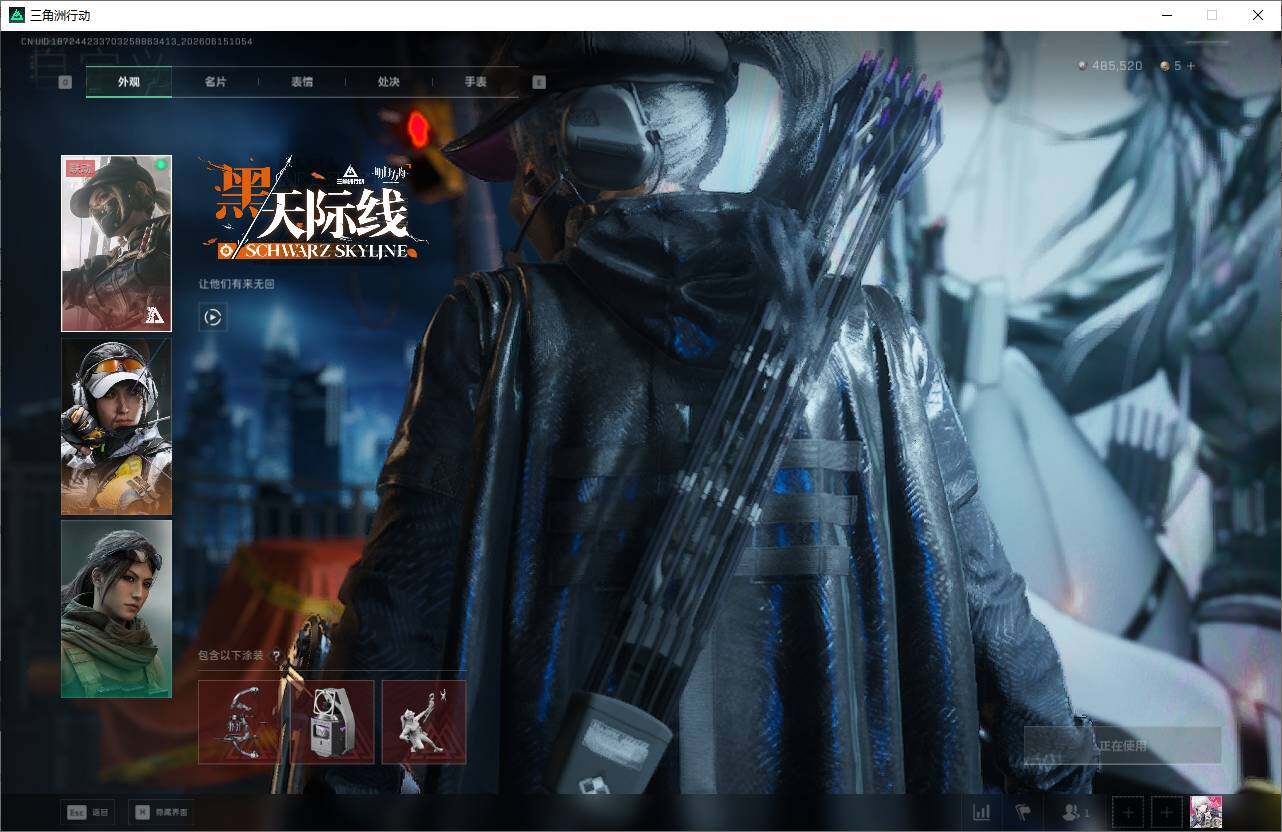The image size is (1282, 832).
Task: Add teammate in first empty plus slot
Action: coord(1128,812)
